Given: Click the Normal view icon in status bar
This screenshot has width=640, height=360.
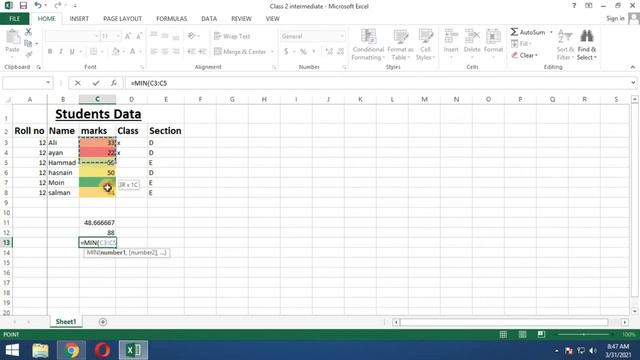Looking at the screenshot, I should 503,334.
